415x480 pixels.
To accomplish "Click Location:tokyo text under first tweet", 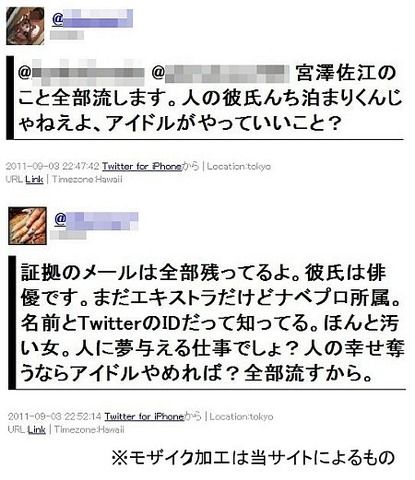I will (239, 166).
